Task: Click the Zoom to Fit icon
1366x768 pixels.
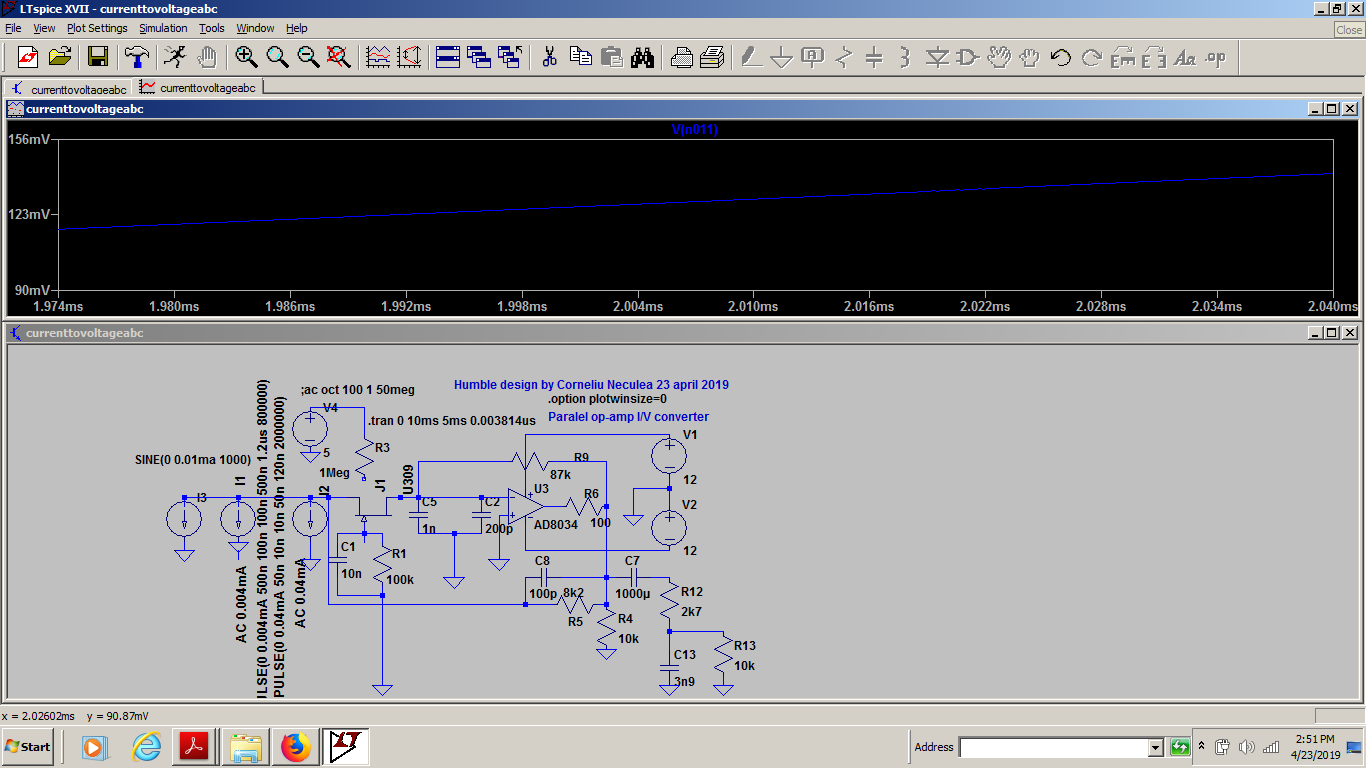Action: 339,56
